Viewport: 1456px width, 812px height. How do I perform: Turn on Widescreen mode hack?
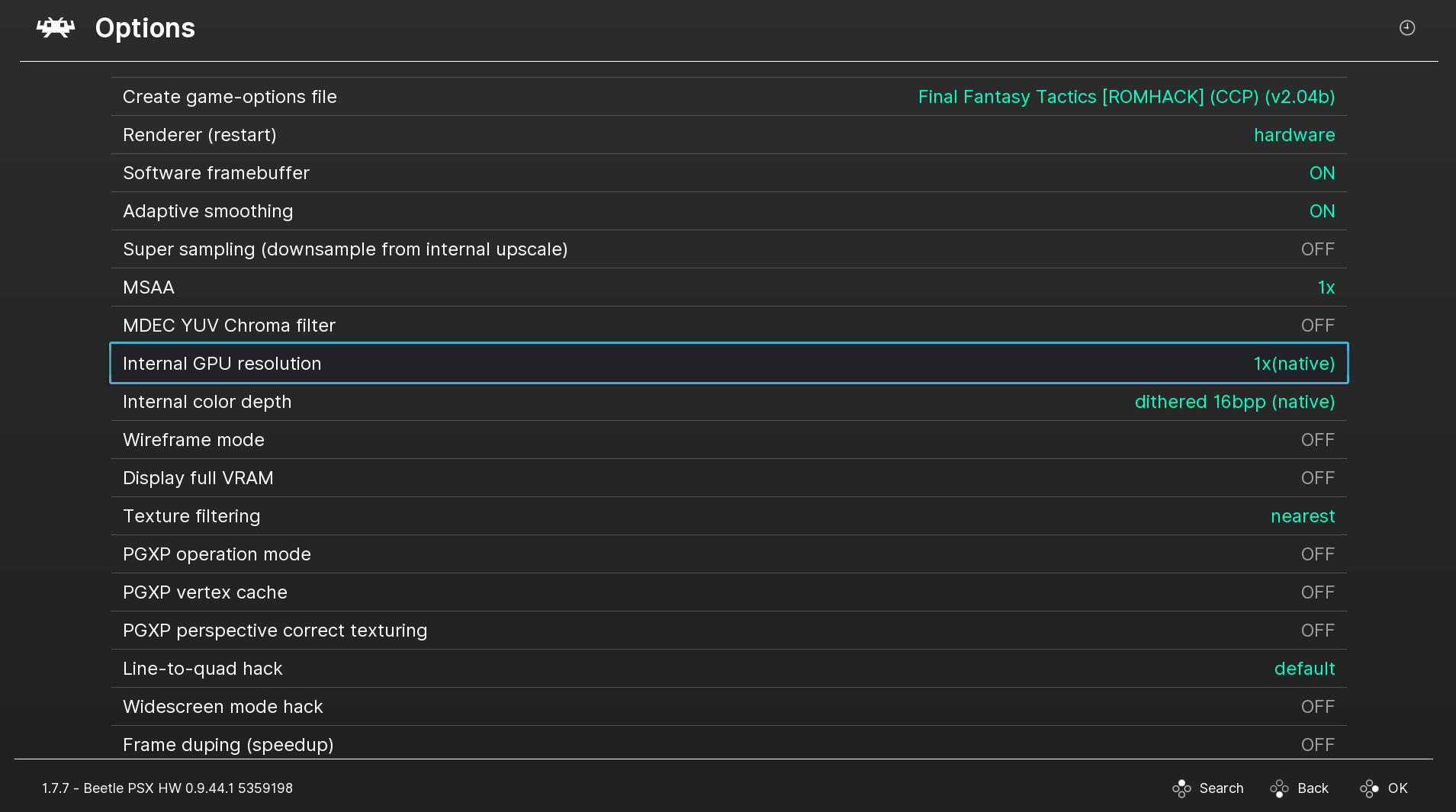1317,707
